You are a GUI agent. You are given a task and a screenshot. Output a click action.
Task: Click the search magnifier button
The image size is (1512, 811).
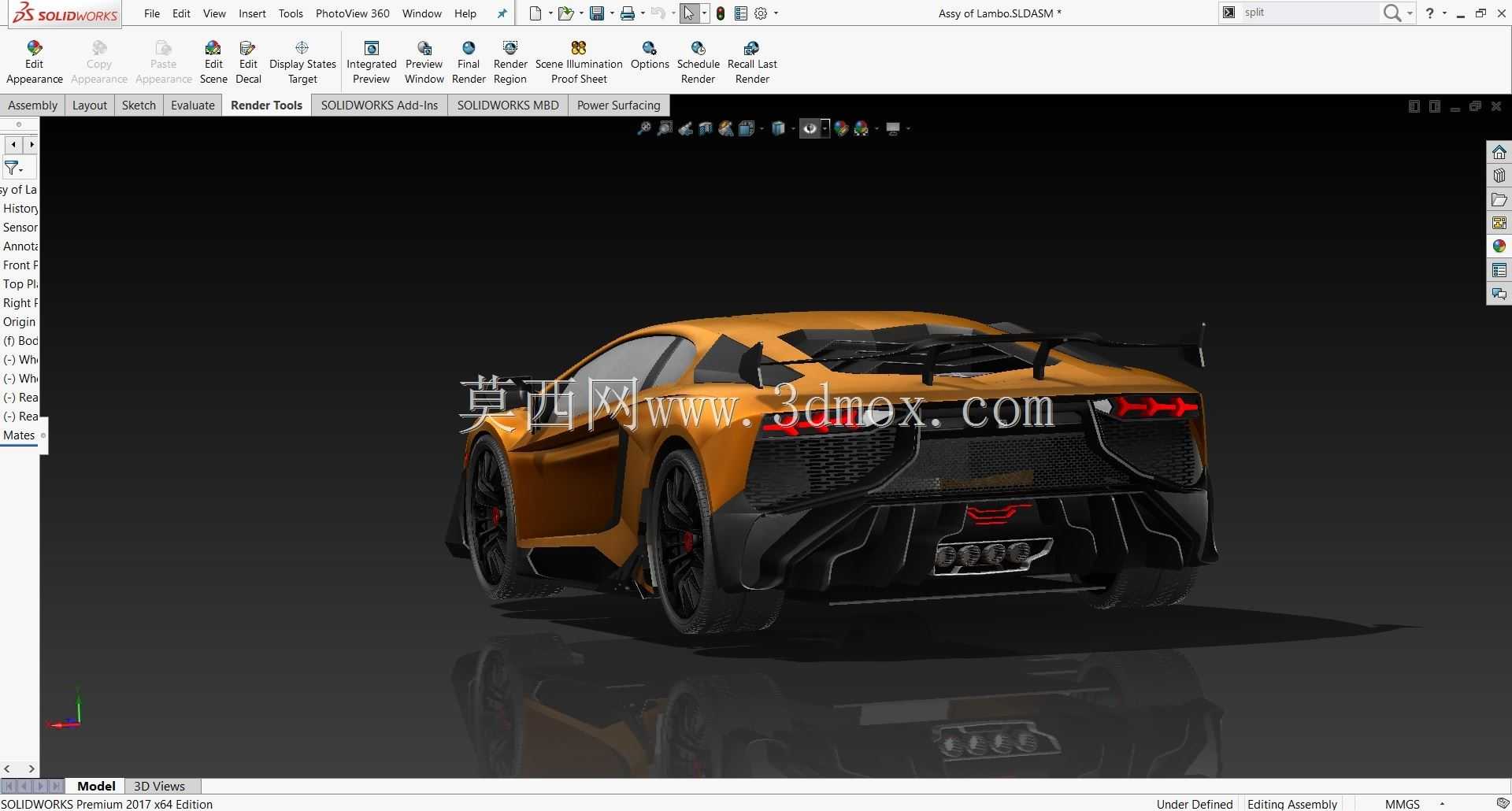[1392, 13]
